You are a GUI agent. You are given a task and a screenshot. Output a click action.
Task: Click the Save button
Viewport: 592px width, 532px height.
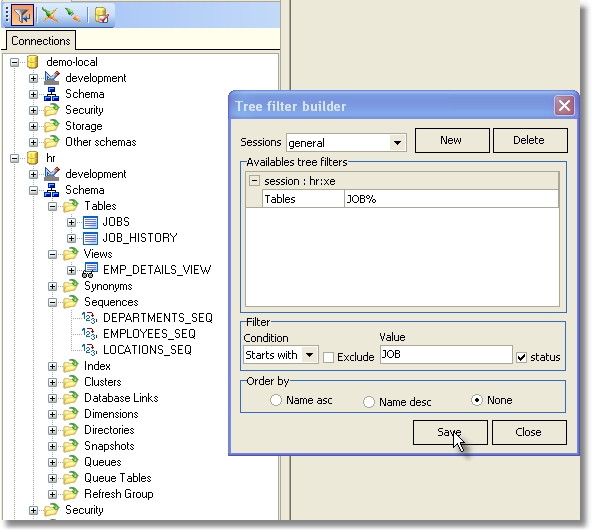(x=450, y=432)
